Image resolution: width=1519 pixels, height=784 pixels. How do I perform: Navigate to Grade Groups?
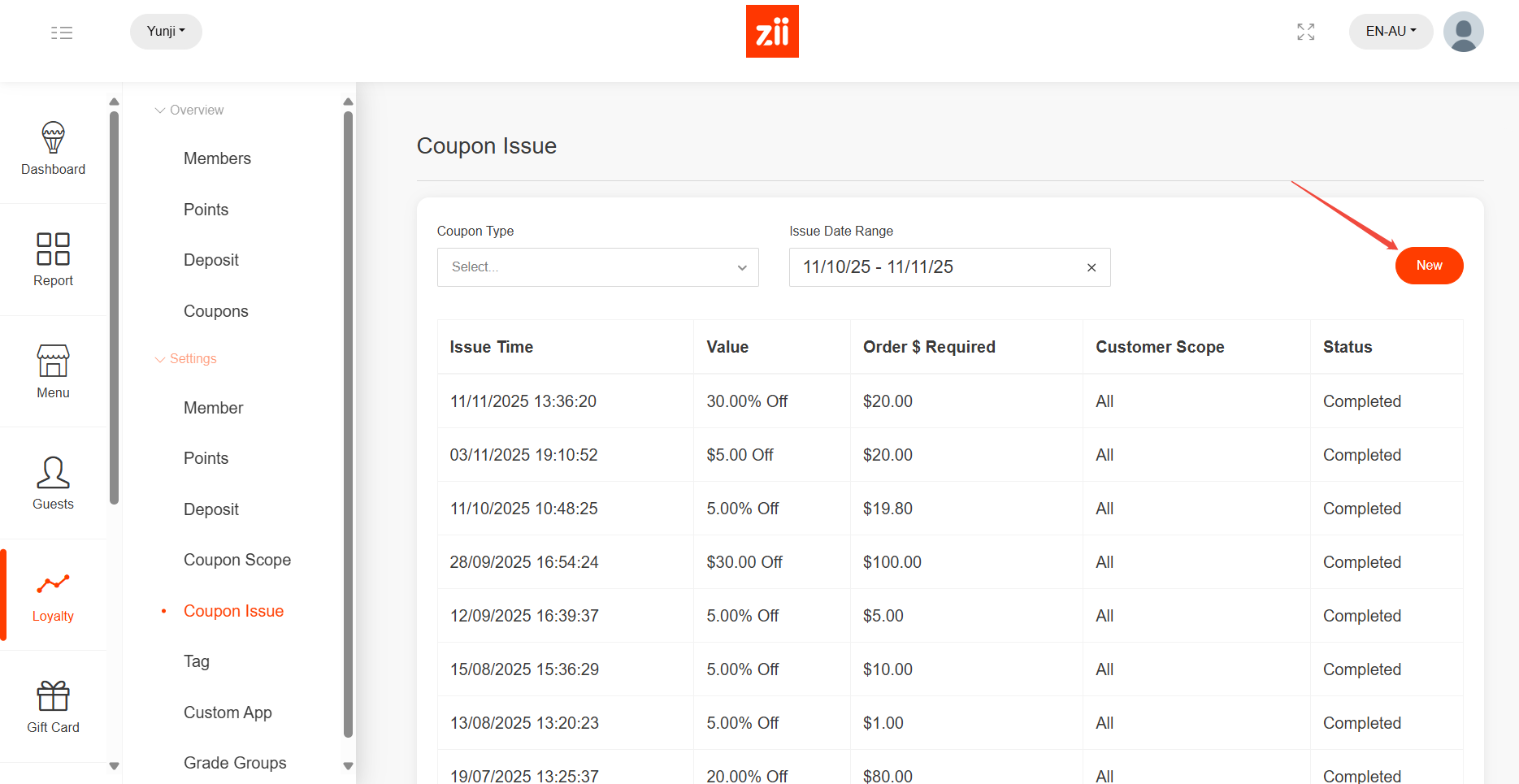pyautogui.click(x=235, y=763)
